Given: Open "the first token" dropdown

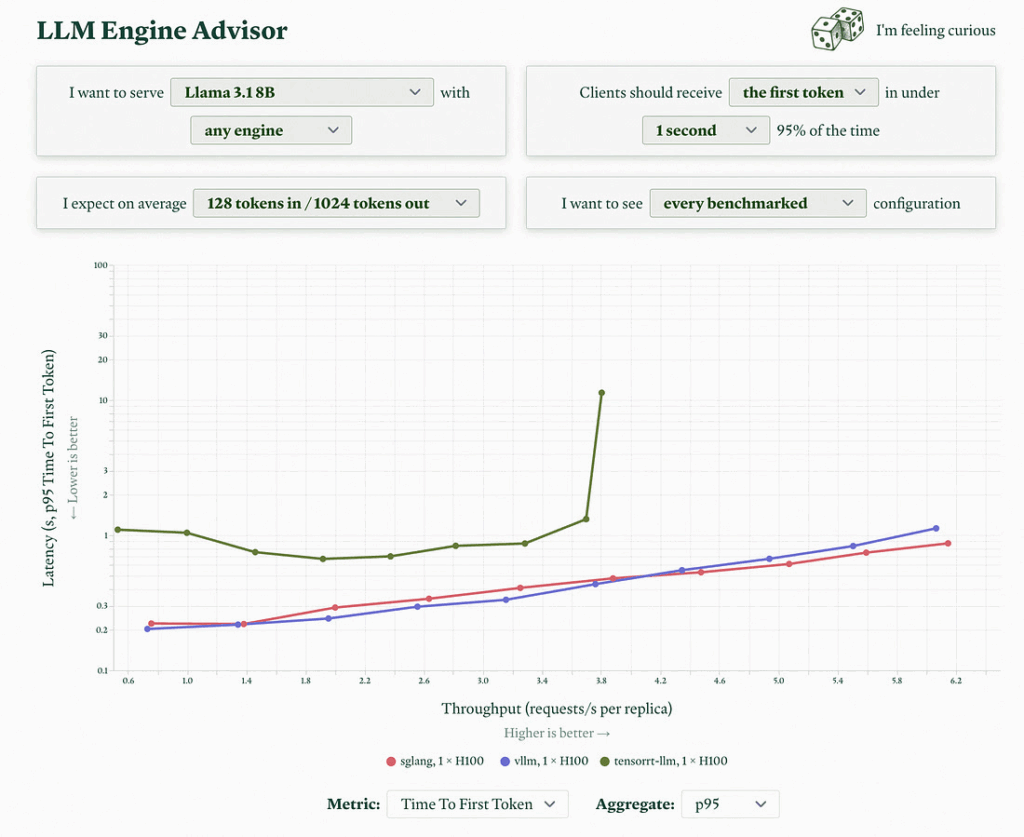Looking at the screenshot, I should (803, 92).
